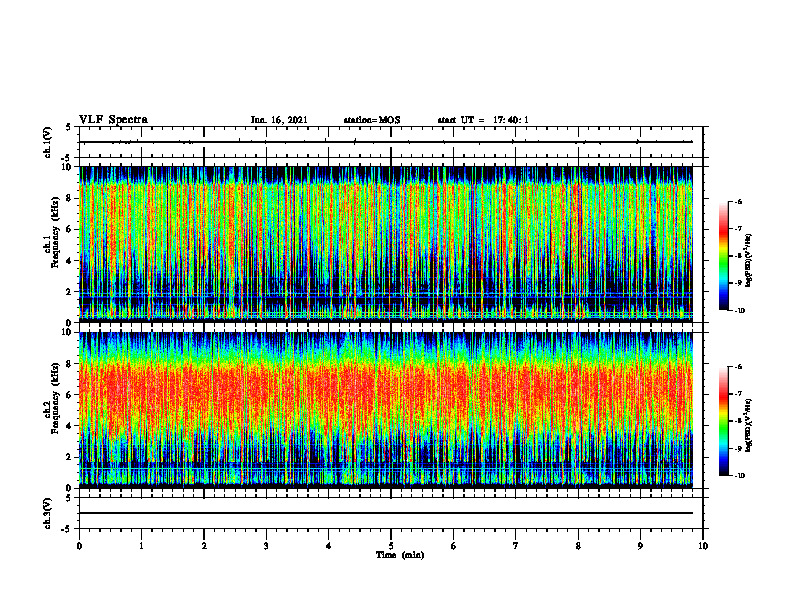This screenshot has width=792, height=612.
Task: Click the date 'Jan. 16, 2021' label
Action: coord(279,120)
